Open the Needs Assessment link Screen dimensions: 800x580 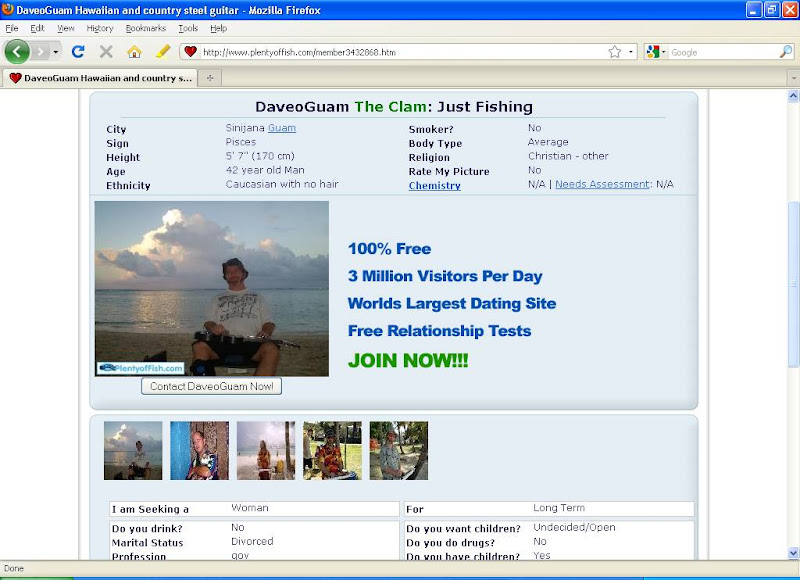pos(602,184)
